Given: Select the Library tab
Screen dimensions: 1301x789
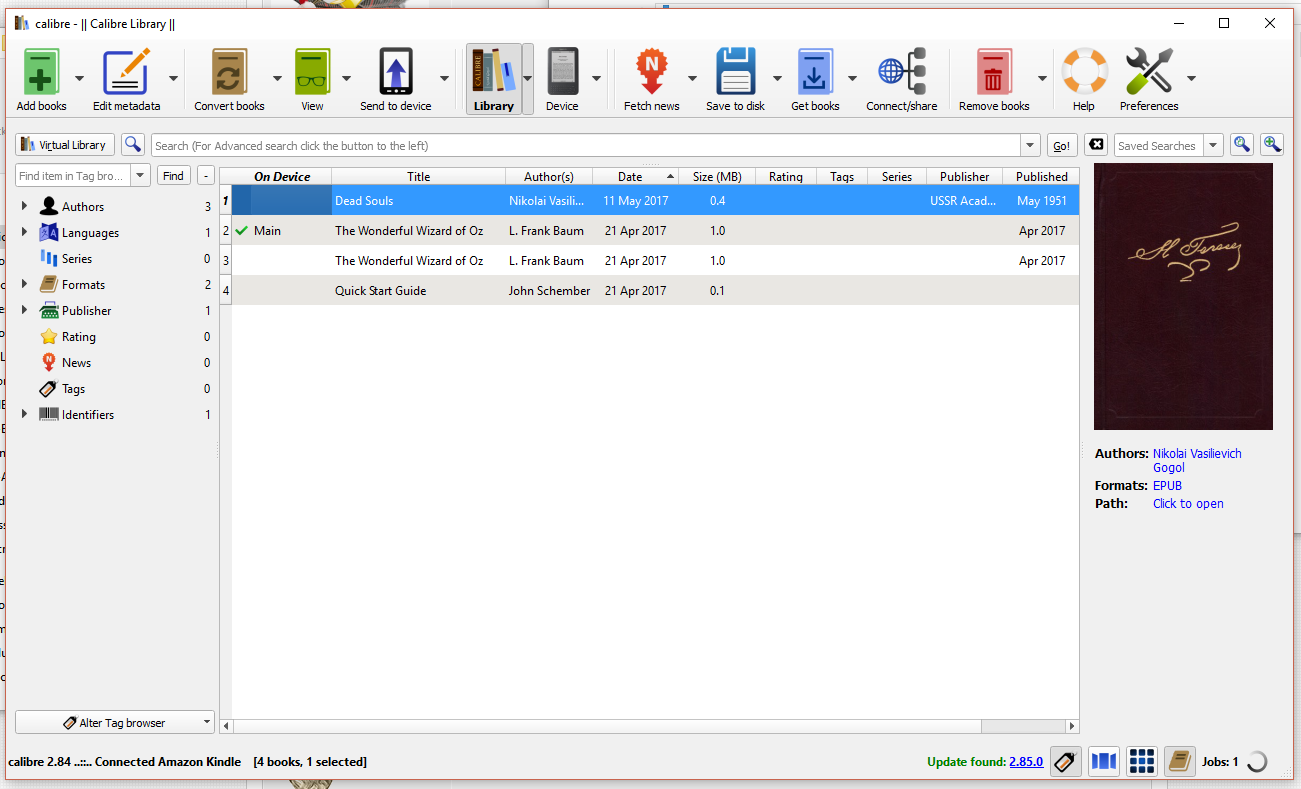Looking at the screenshot, I should tap(492, 78).
